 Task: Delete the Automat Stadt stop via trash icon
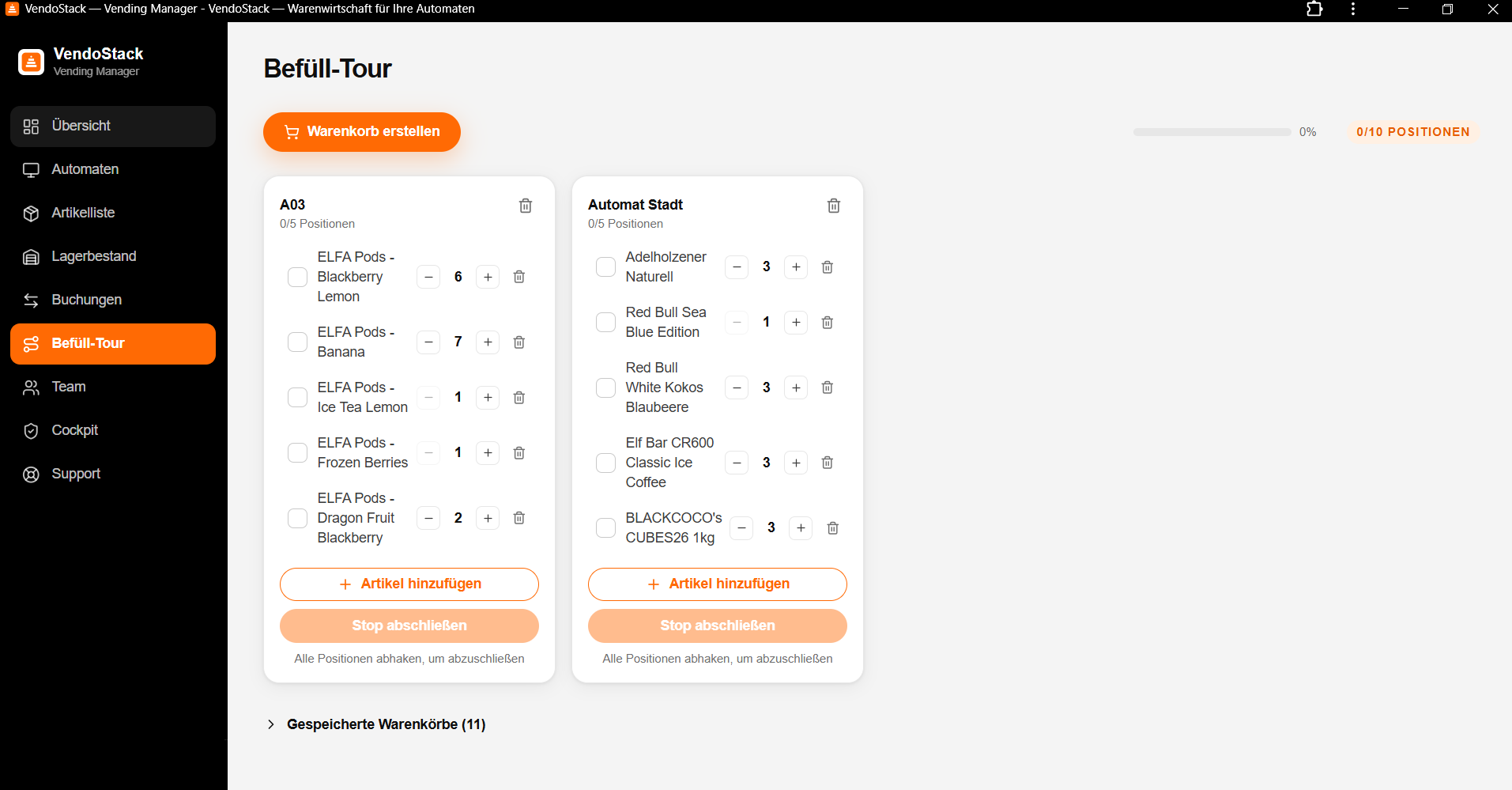834,206
